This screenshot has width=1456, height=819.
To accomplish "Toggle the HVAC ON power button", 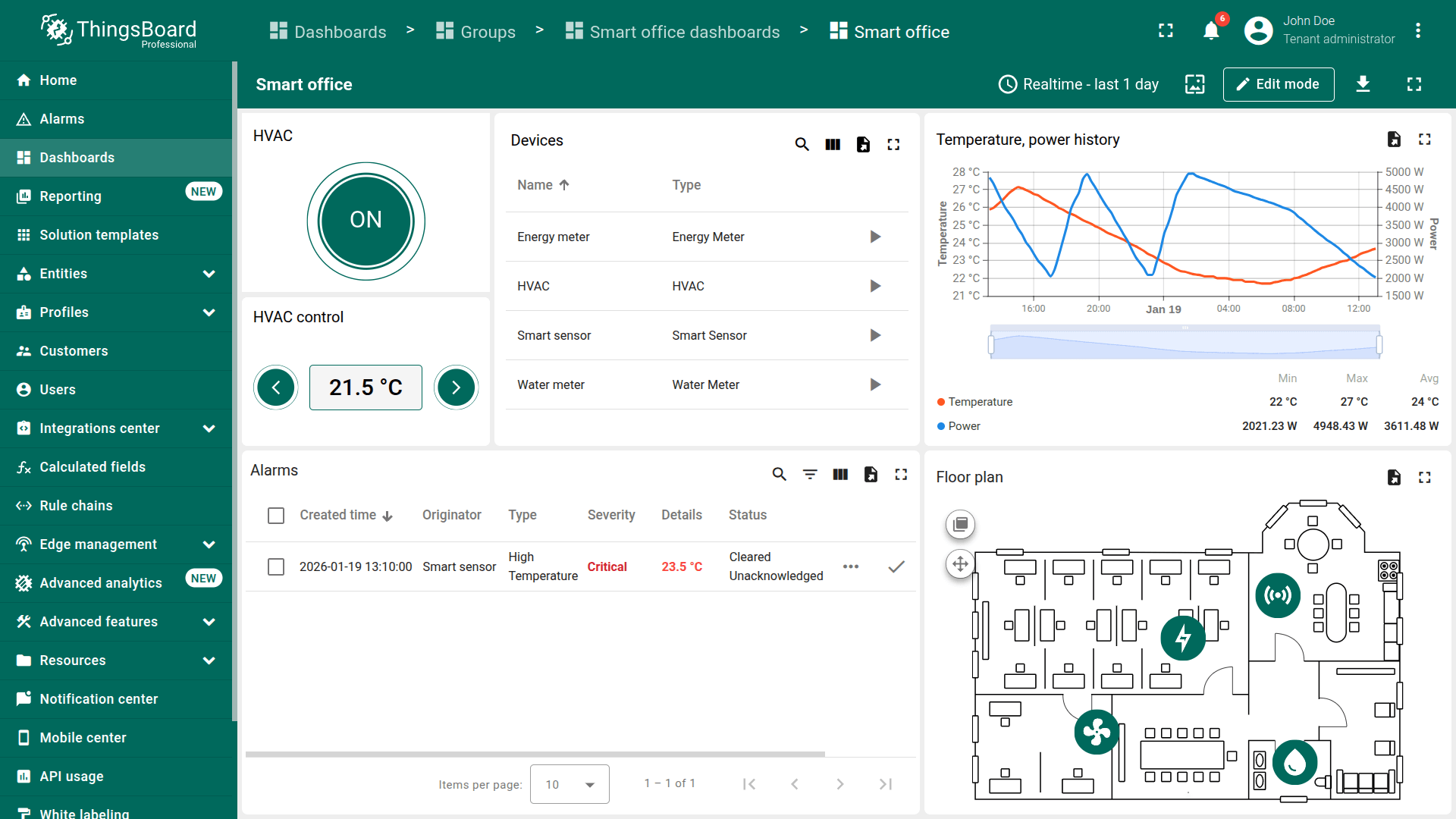I will [366, 221].
